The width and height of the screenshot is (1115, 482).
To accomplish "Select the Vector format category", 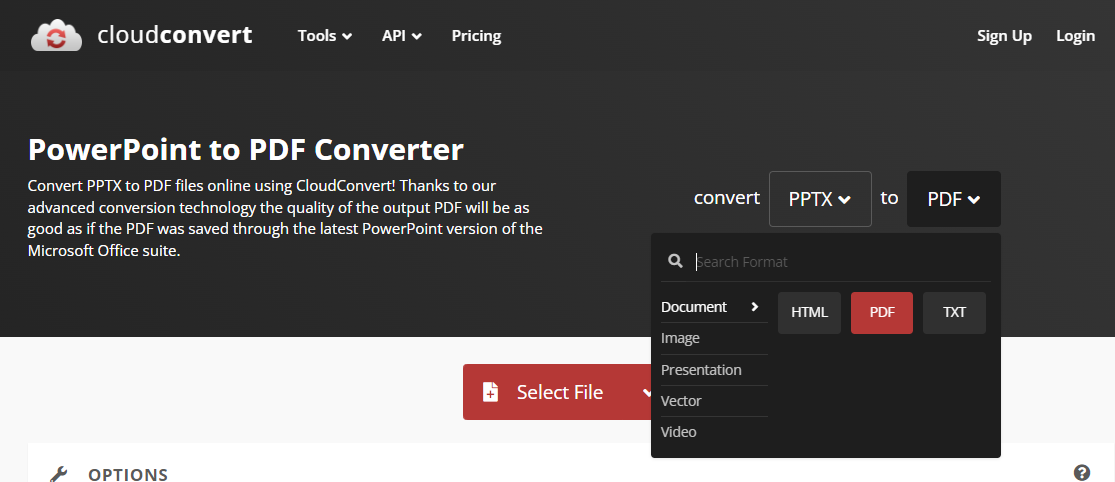I will click(713, 401).
